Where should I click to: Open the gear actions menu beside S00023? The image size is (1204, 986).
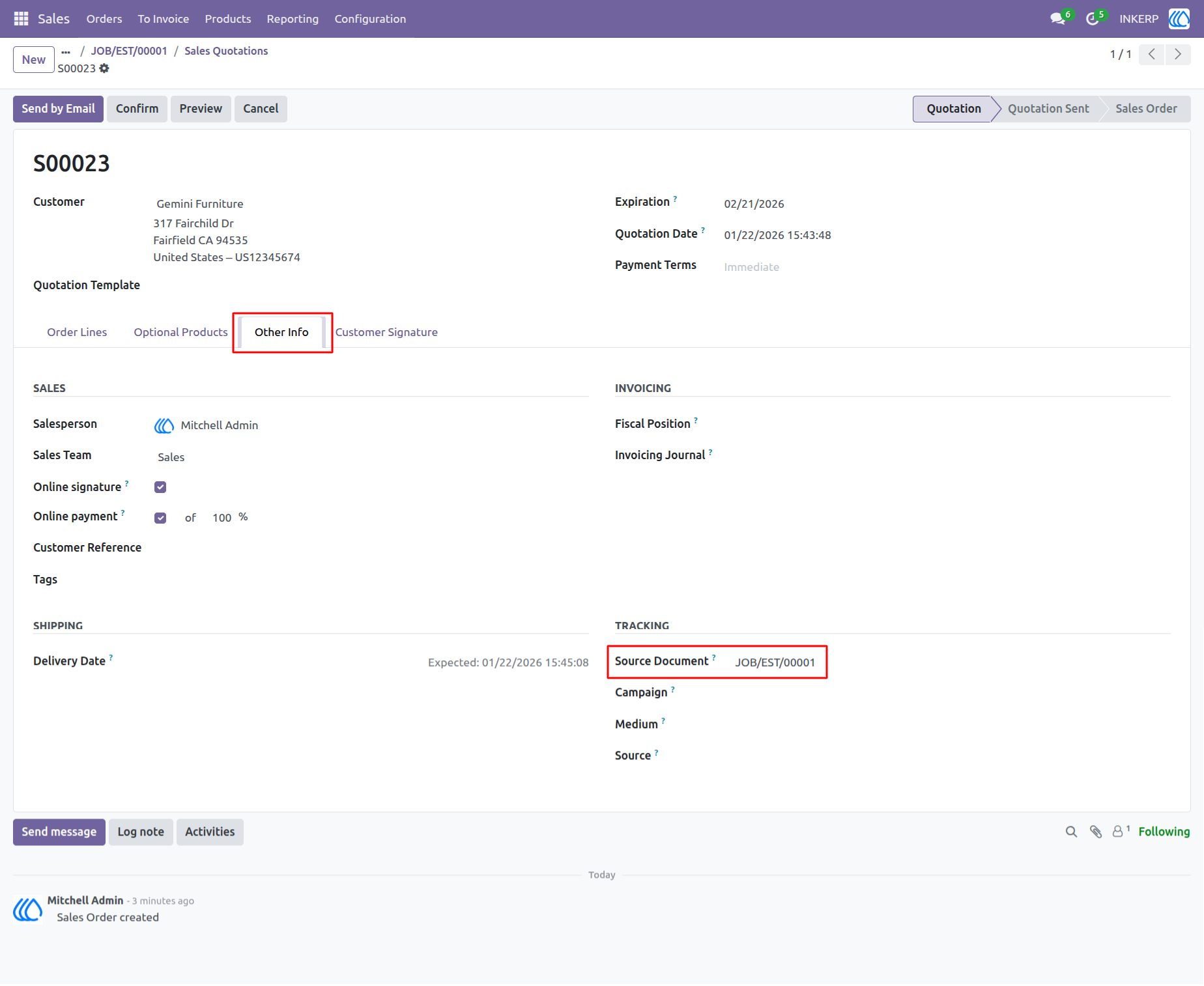coord(104,68)
